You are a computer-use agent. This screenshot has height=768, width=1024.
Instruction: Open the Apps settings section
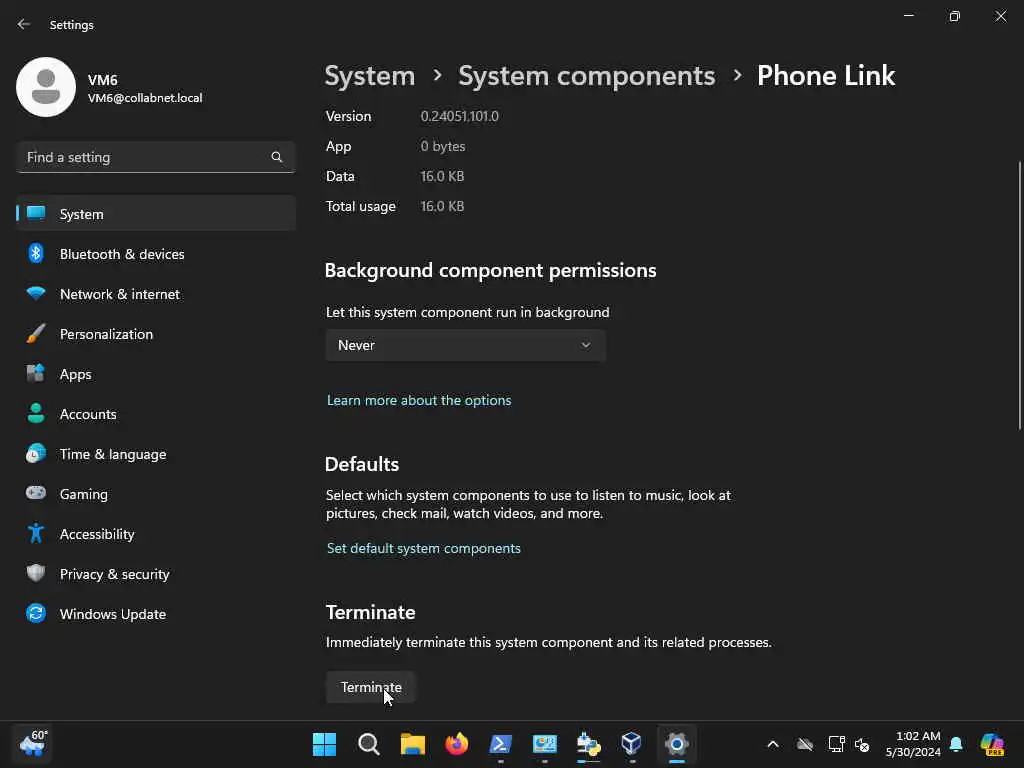tap(155, 374)
